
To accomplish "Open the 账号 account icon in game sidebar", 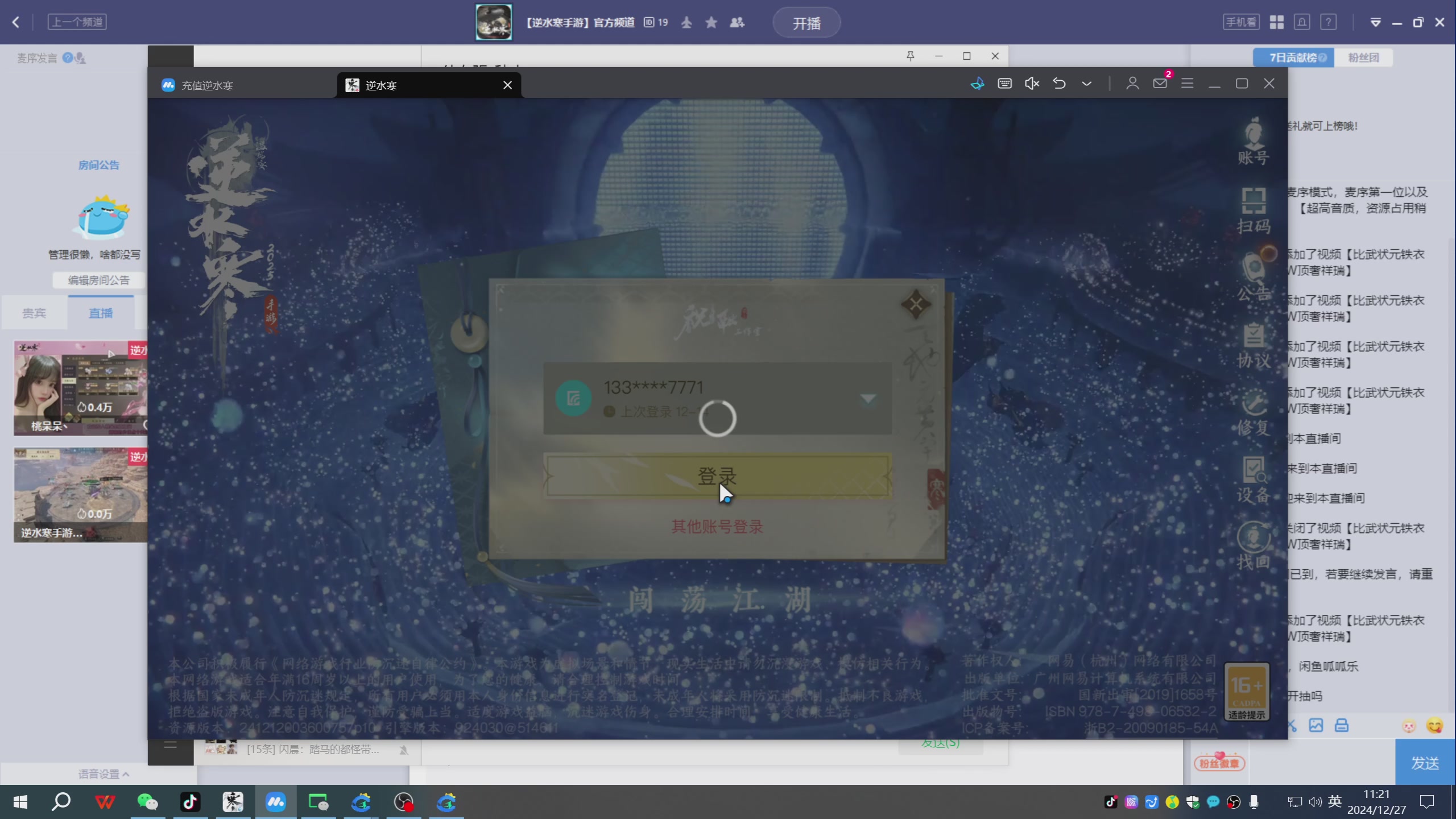I will click(x=1254, y=142).
